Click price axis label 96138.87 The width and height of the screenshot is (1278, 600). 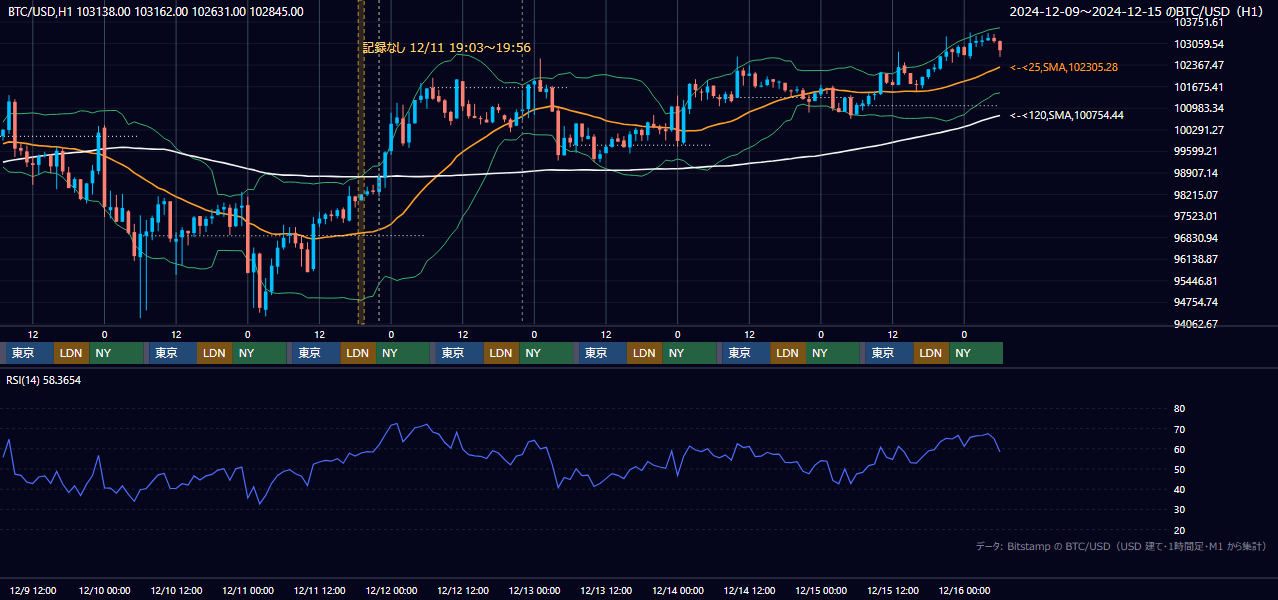pyautogui.click(x=1196, y=259)
